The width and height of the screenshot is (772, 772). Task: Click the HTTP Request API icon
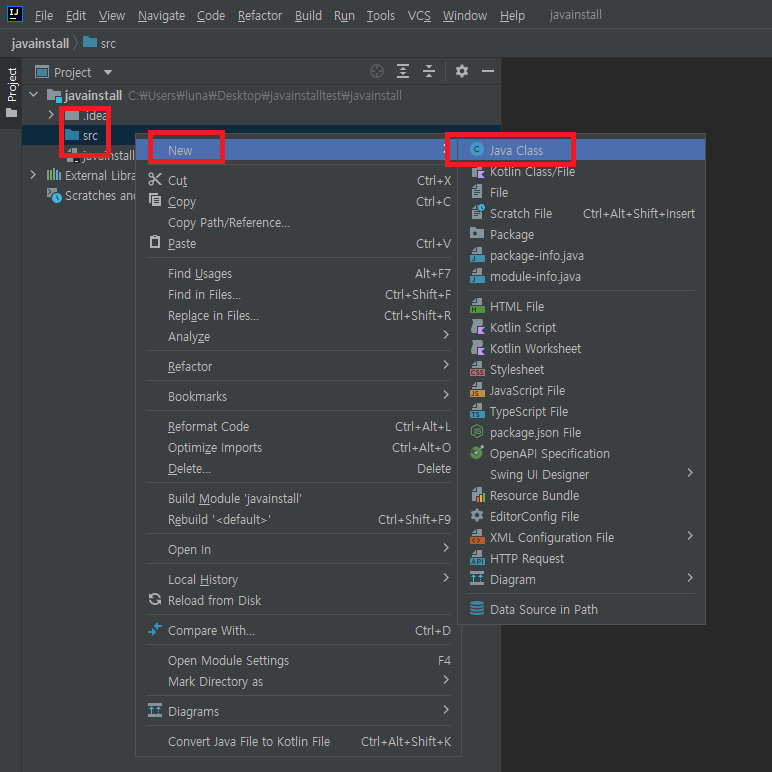477,558
